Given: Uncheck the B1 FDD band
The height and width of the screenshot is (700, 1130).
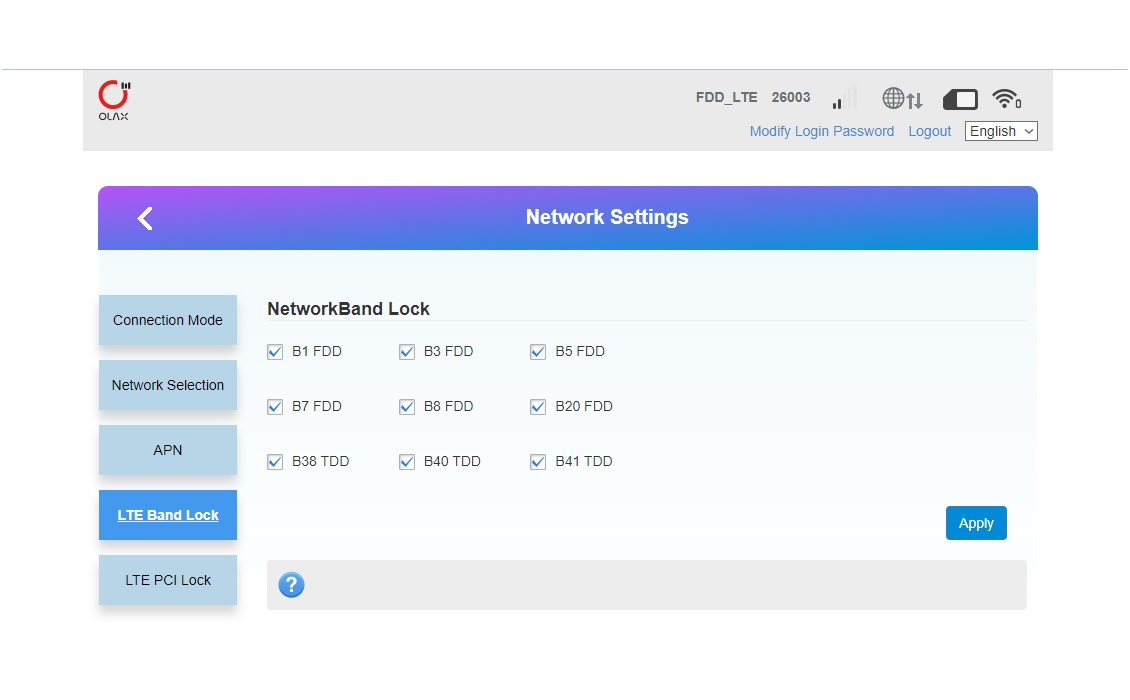Looking at the screenshot, I should click(x=275, y=352).
